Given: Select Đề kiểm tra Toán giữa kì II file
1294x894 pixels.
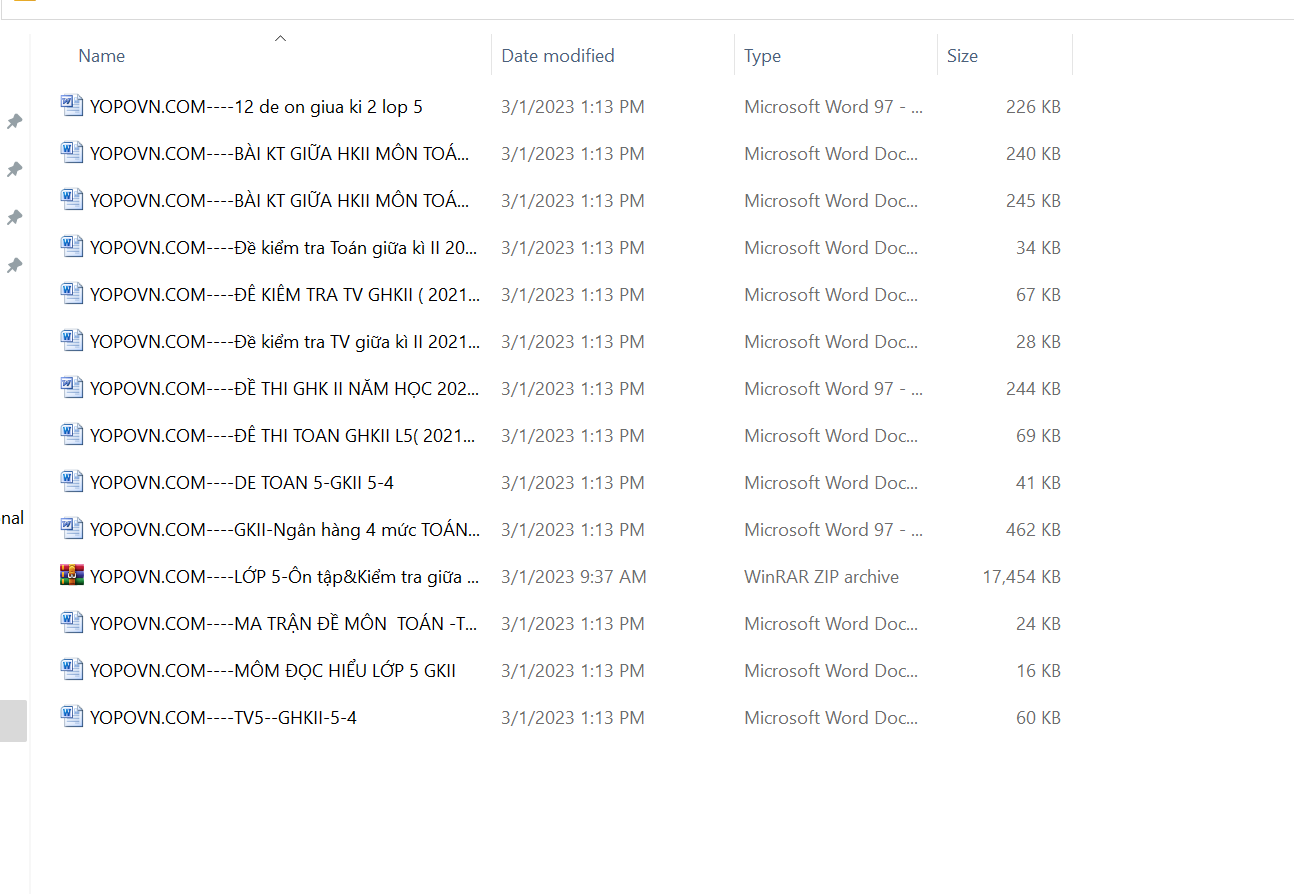Looking at the screenshot, I should [284, 248].
